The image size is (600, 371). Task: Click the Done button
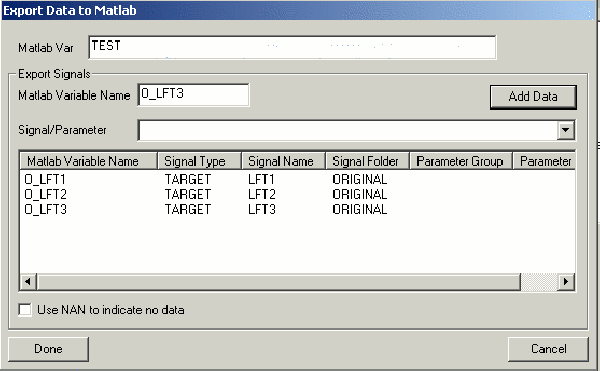pos(48,349)
